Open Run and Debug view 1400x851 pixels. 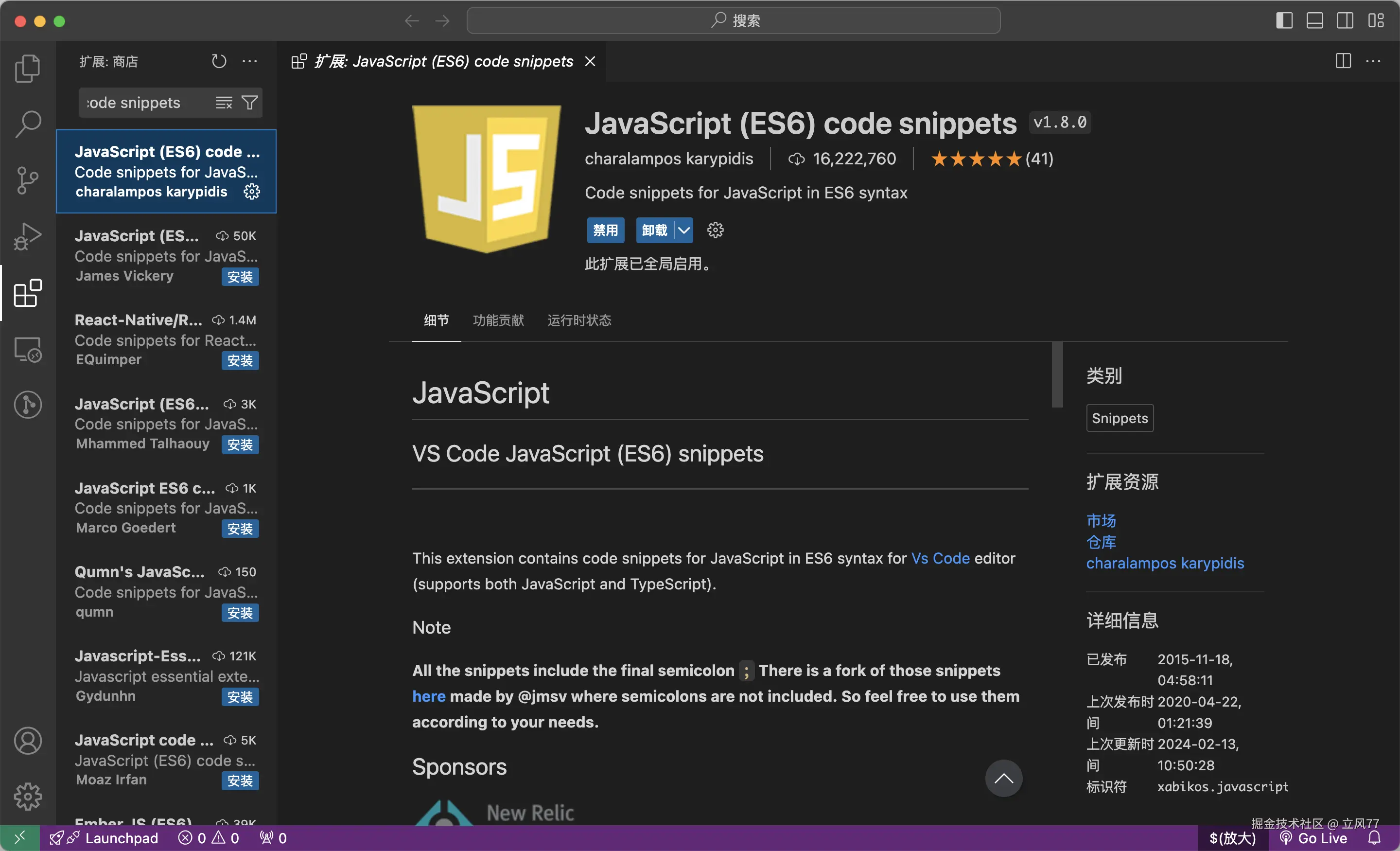click(x=27, y=236)
